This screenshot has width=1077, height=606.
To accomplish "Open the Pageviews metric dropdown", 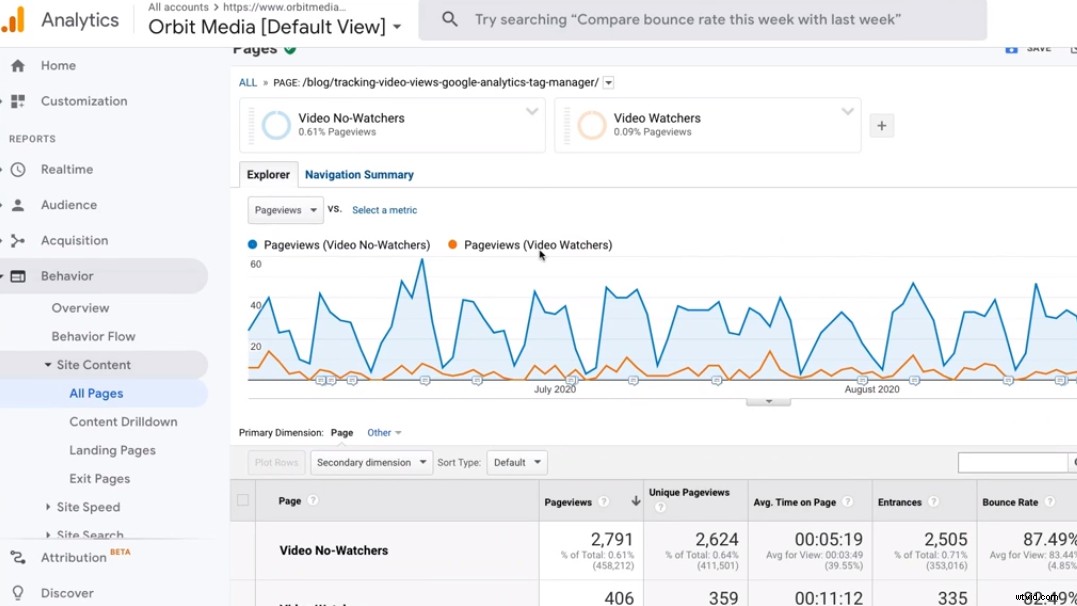I will [x=284, y=210].
